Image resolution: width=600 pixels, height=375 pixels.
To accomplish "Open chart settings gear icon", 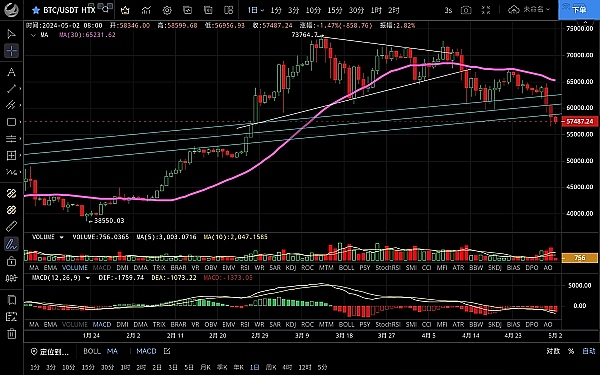I will coord(167,10).
